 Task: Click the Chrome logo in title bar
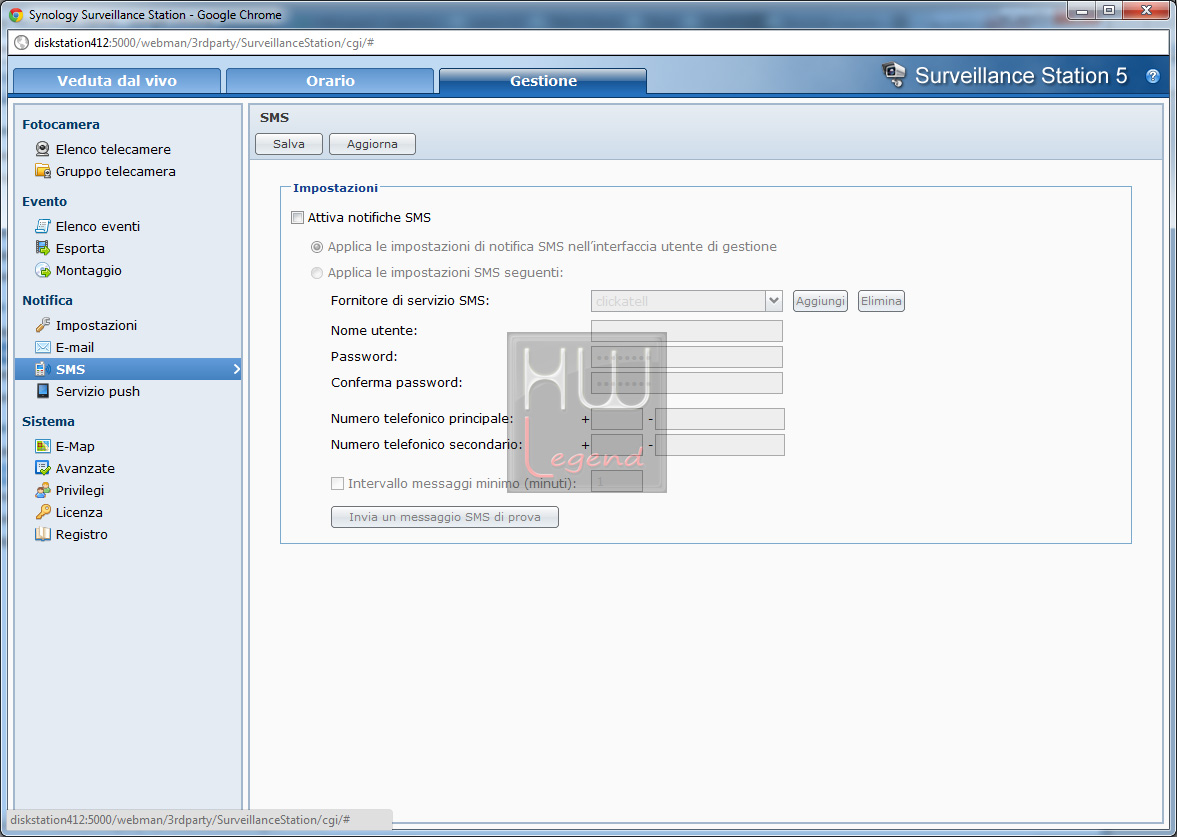(x=16, y=14)
